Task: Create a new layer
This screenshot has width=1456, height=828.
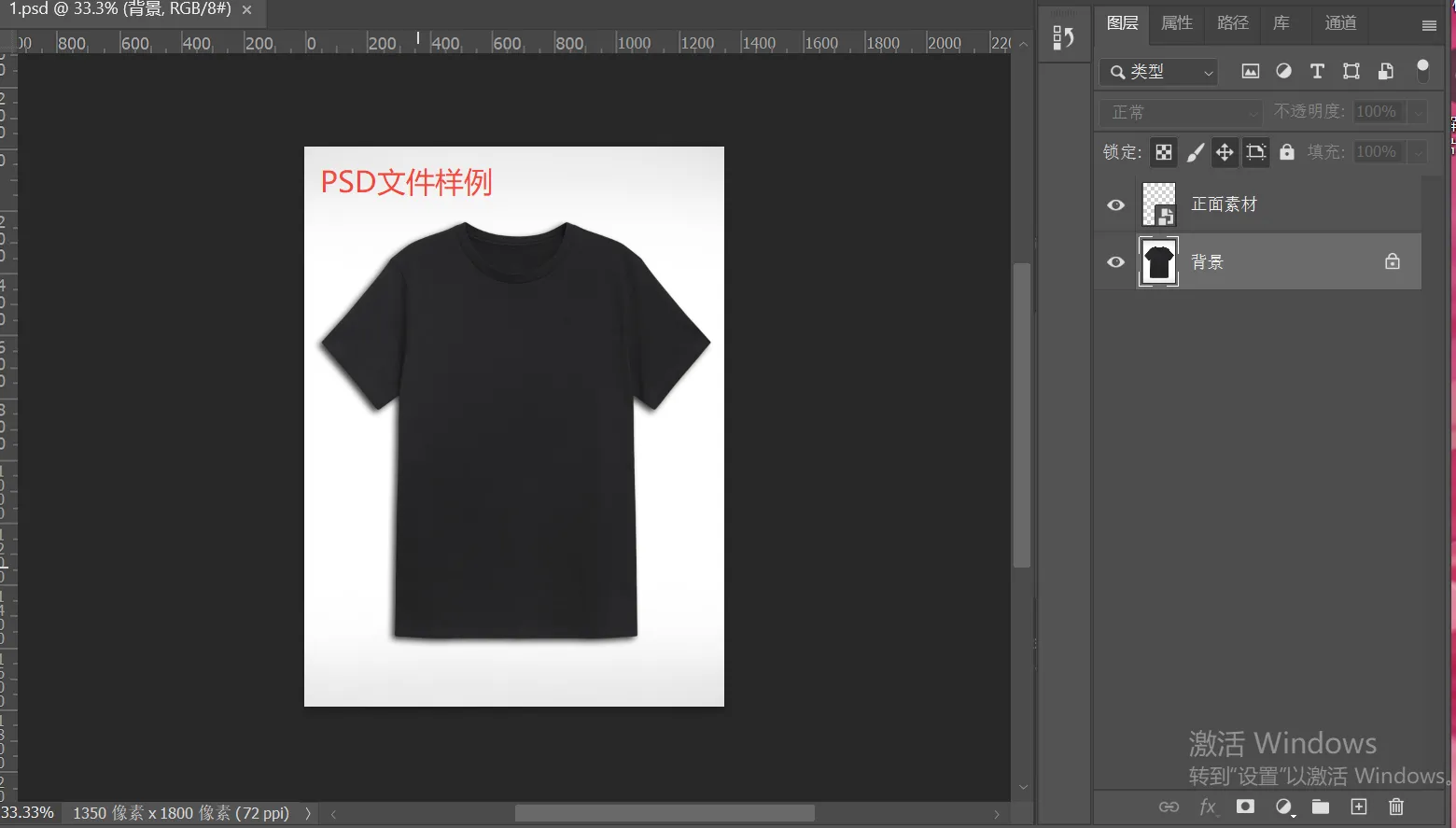Action: 1358,807
